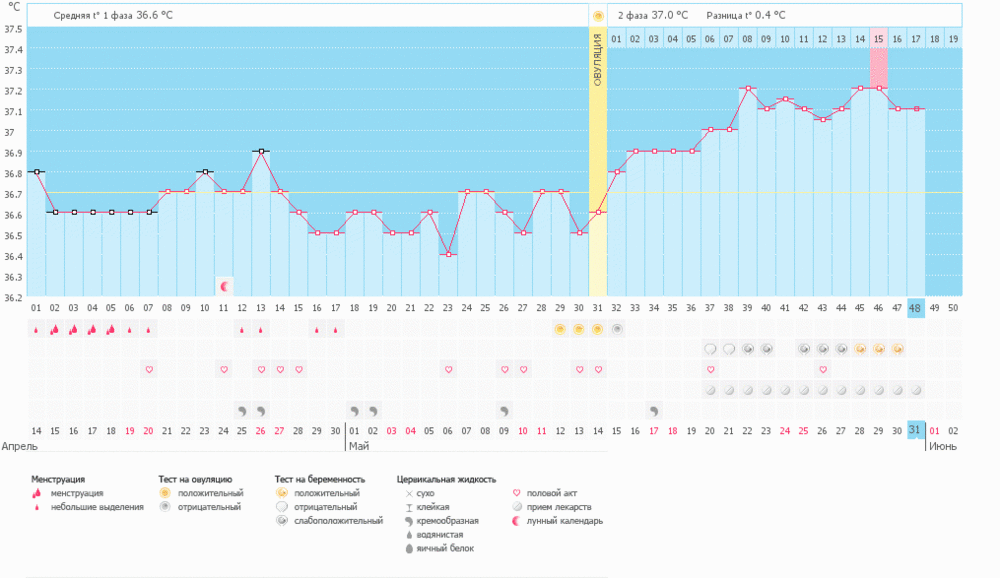Click the sun ovulation icon beside '2 фаза'

tap(598, 16)
